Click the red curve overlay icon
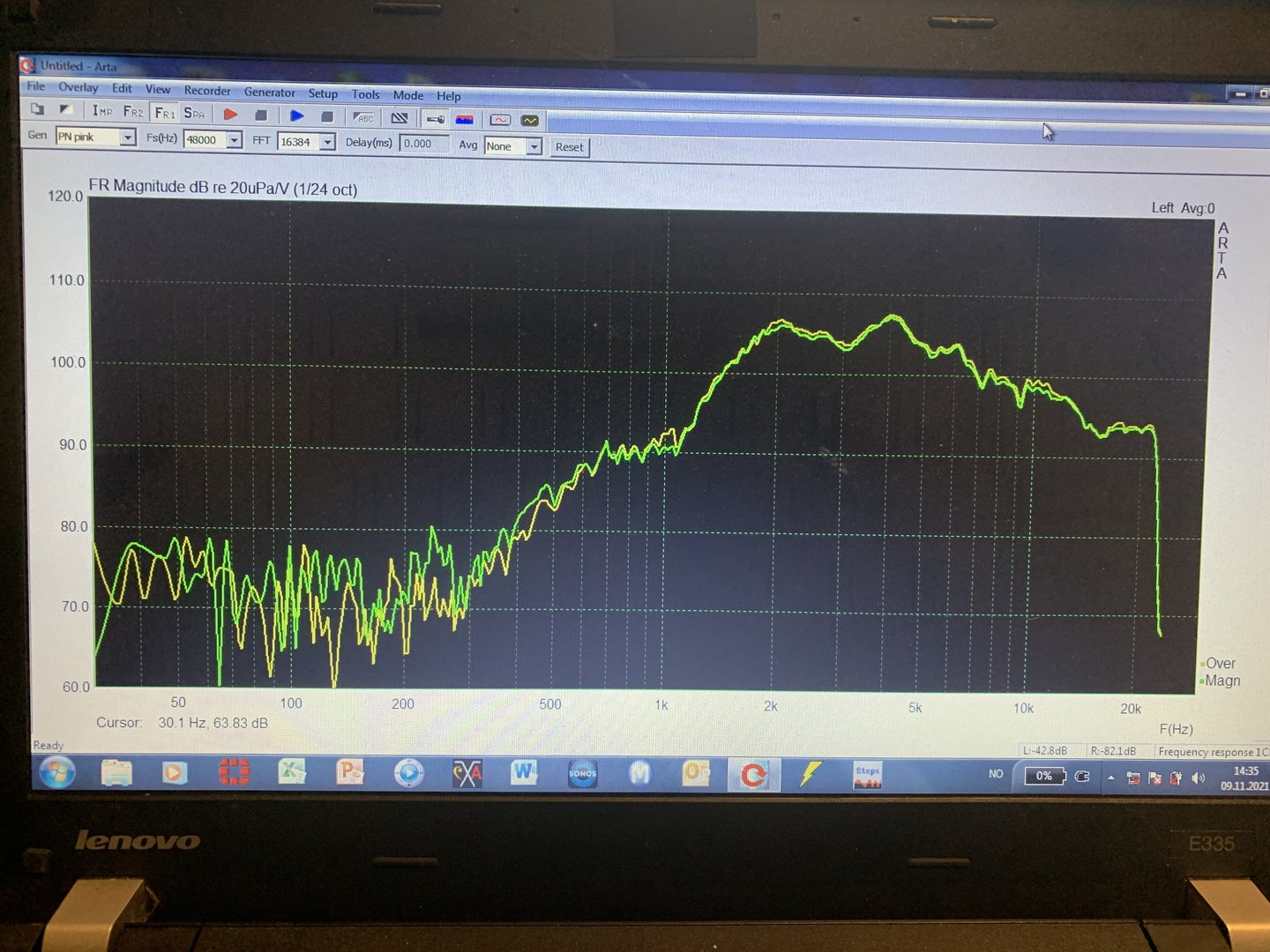This screenshot has height=952, width=1270. pos(500,120)
